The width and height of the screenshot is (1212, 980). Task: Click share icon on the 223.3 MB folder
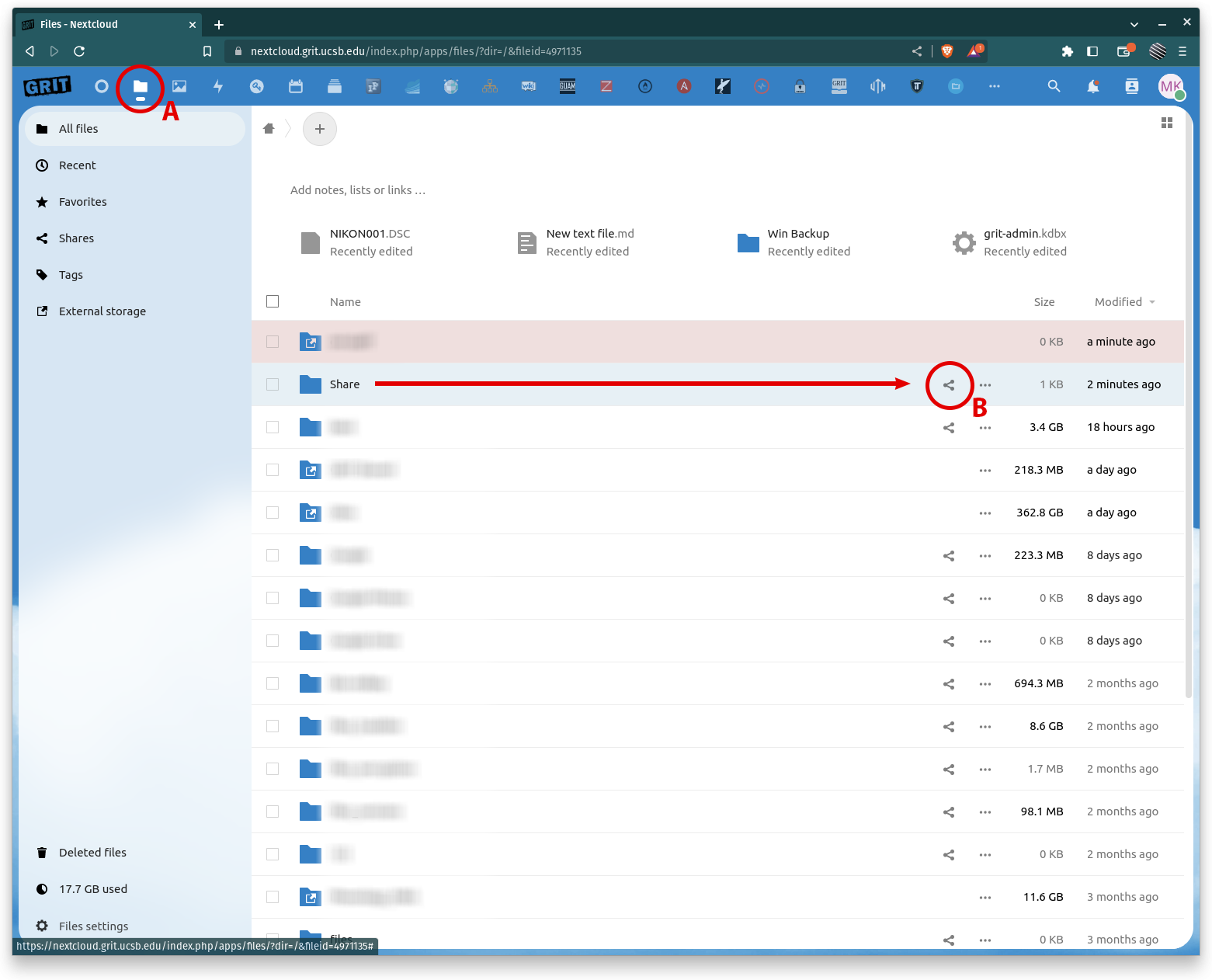(949, 556)
